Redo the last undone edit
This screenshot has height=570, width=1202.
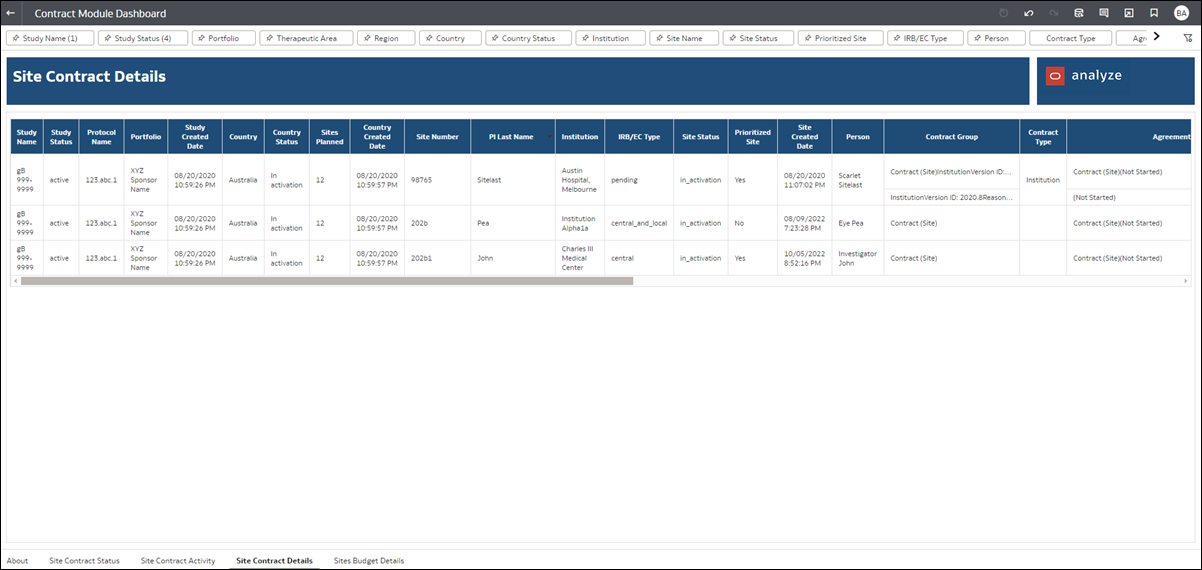tap(1054, 14)
